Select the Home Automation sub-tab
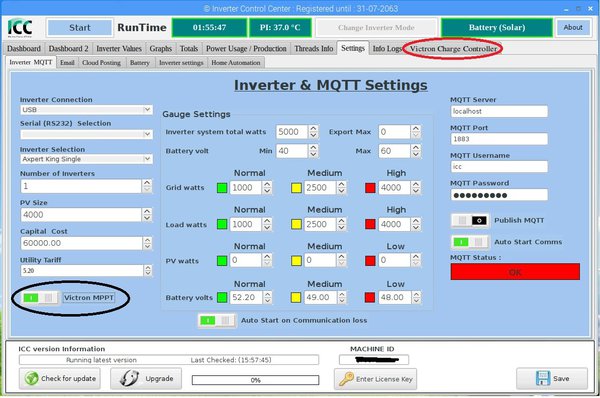600x398 pixels. click(x=236, y=63)
